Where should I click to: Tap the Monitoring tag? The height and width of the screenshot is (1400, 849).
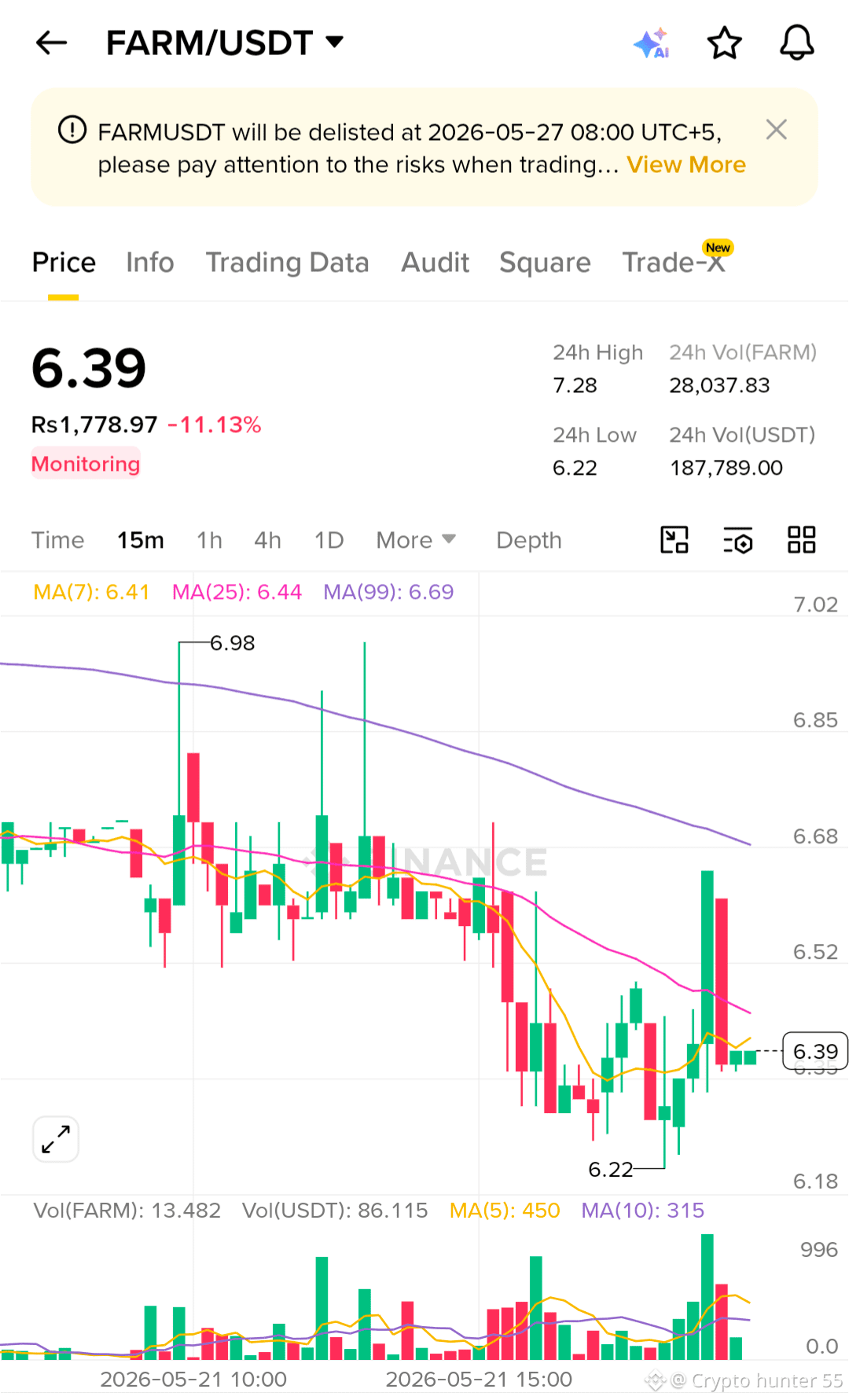coord(86,464)
